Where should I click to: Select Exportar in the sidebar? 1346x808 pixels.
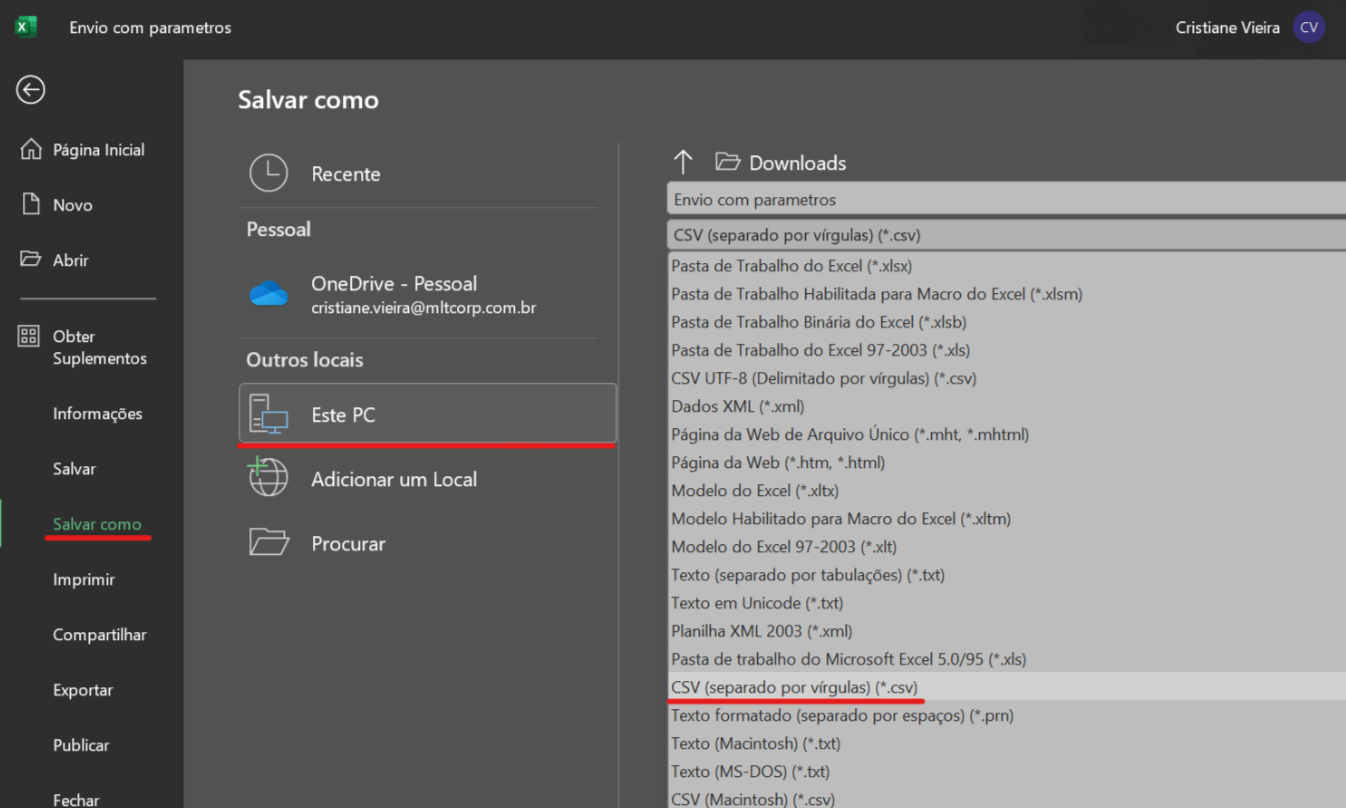pyautogui.click(x=82, y=690)
